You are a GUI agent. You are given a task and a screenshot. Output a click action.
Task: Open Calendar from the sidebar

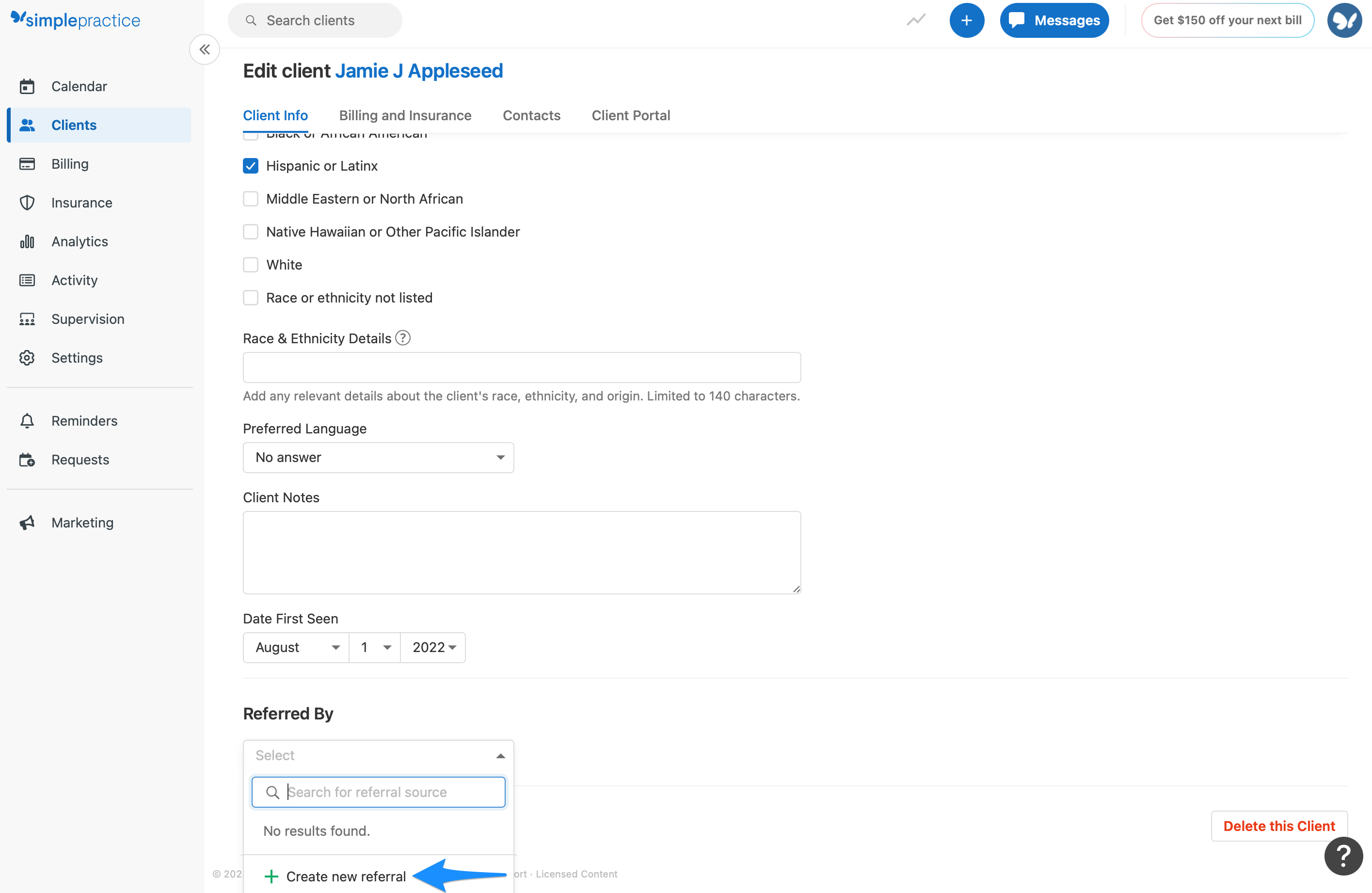pos(79,86)
